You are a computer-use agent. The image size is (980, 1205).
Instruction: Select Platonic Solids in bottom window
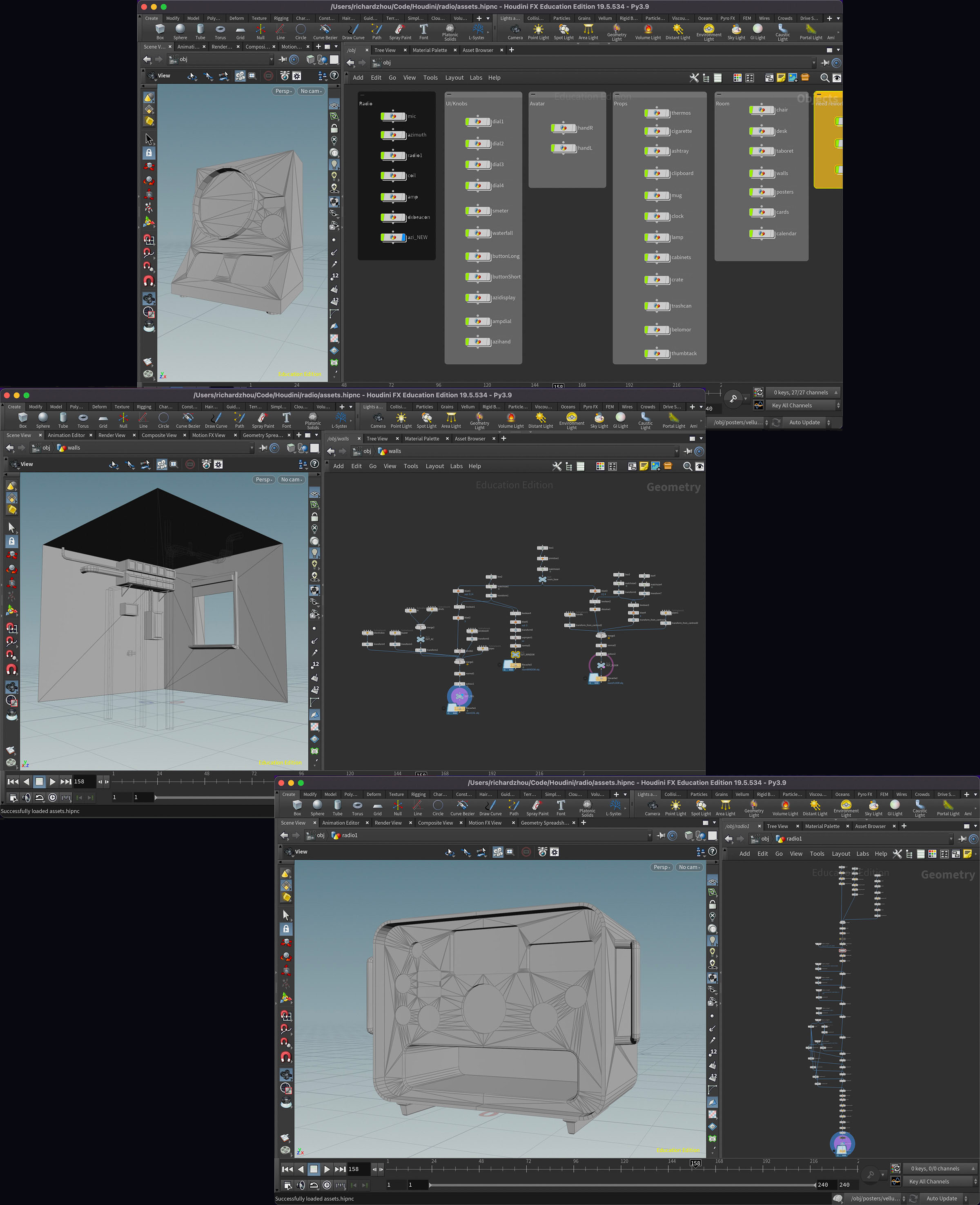[587, 808]
